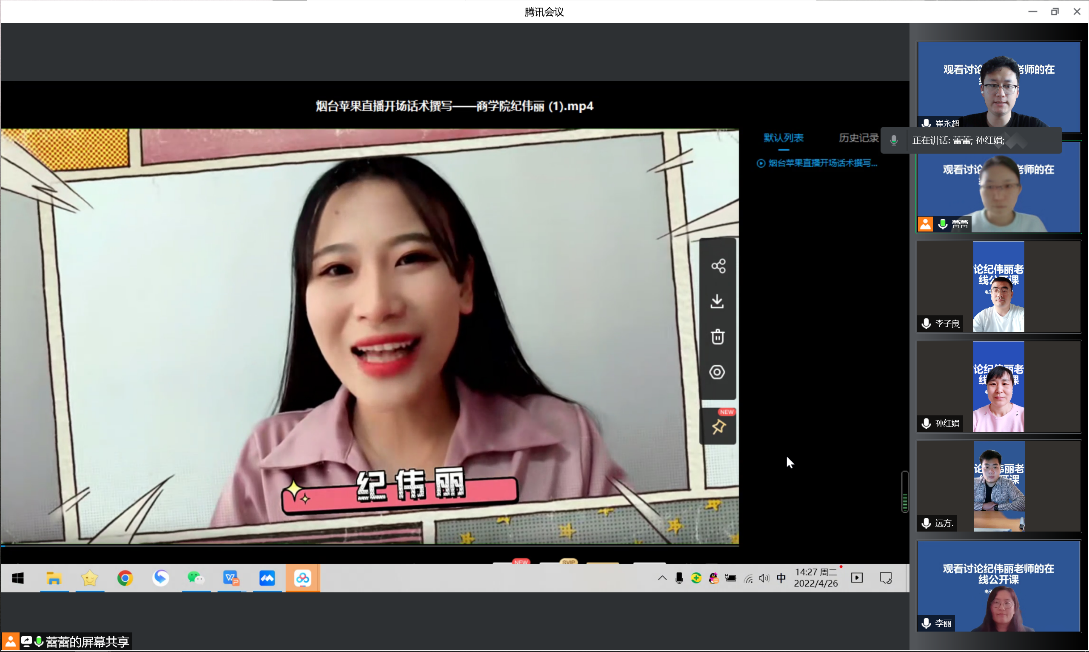1089x652 pixels.
Task: Select 远方's participant video tile
Action: point(999,486)
